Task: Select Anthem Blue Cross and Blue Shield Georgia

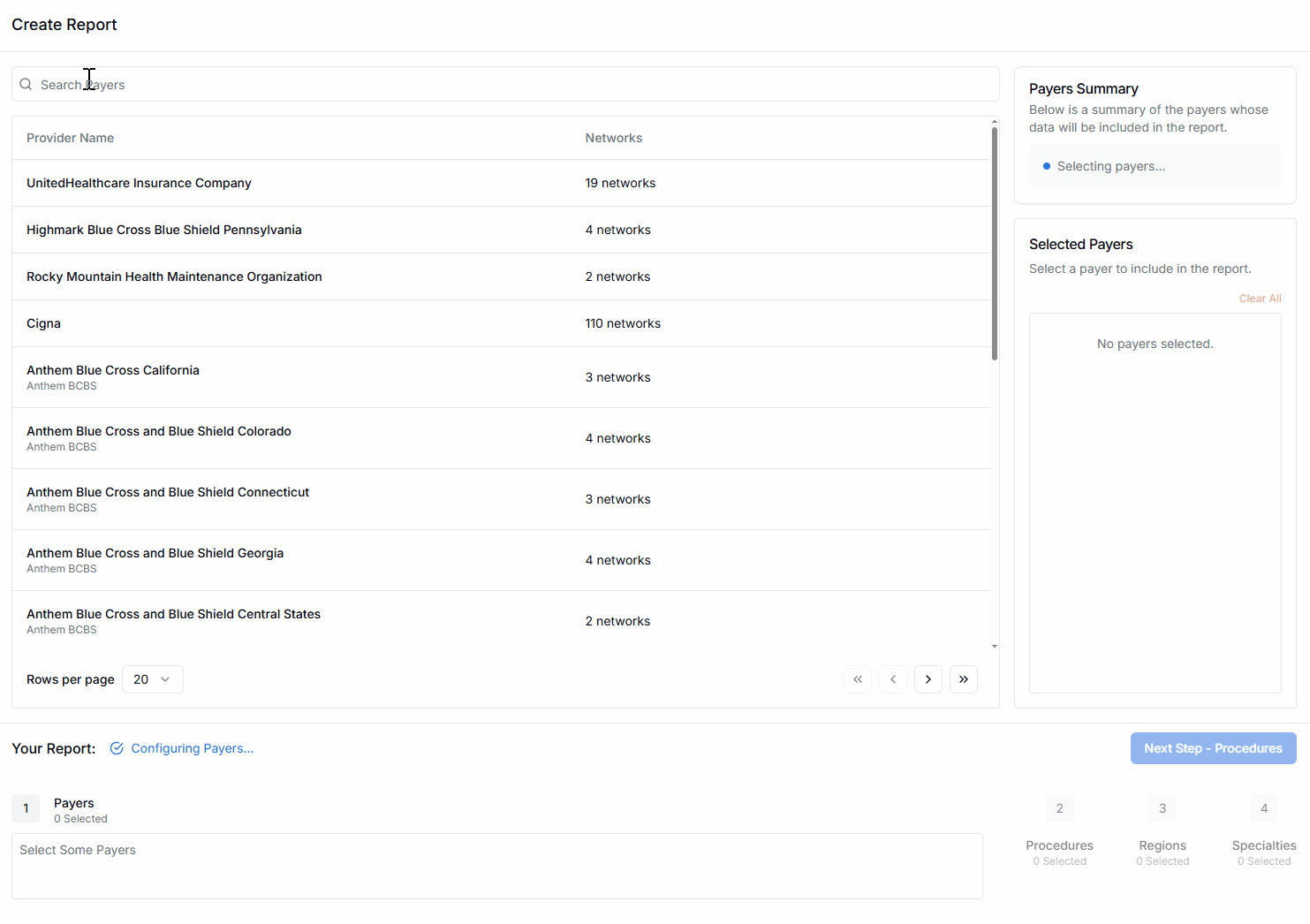Action: [501, 560]
